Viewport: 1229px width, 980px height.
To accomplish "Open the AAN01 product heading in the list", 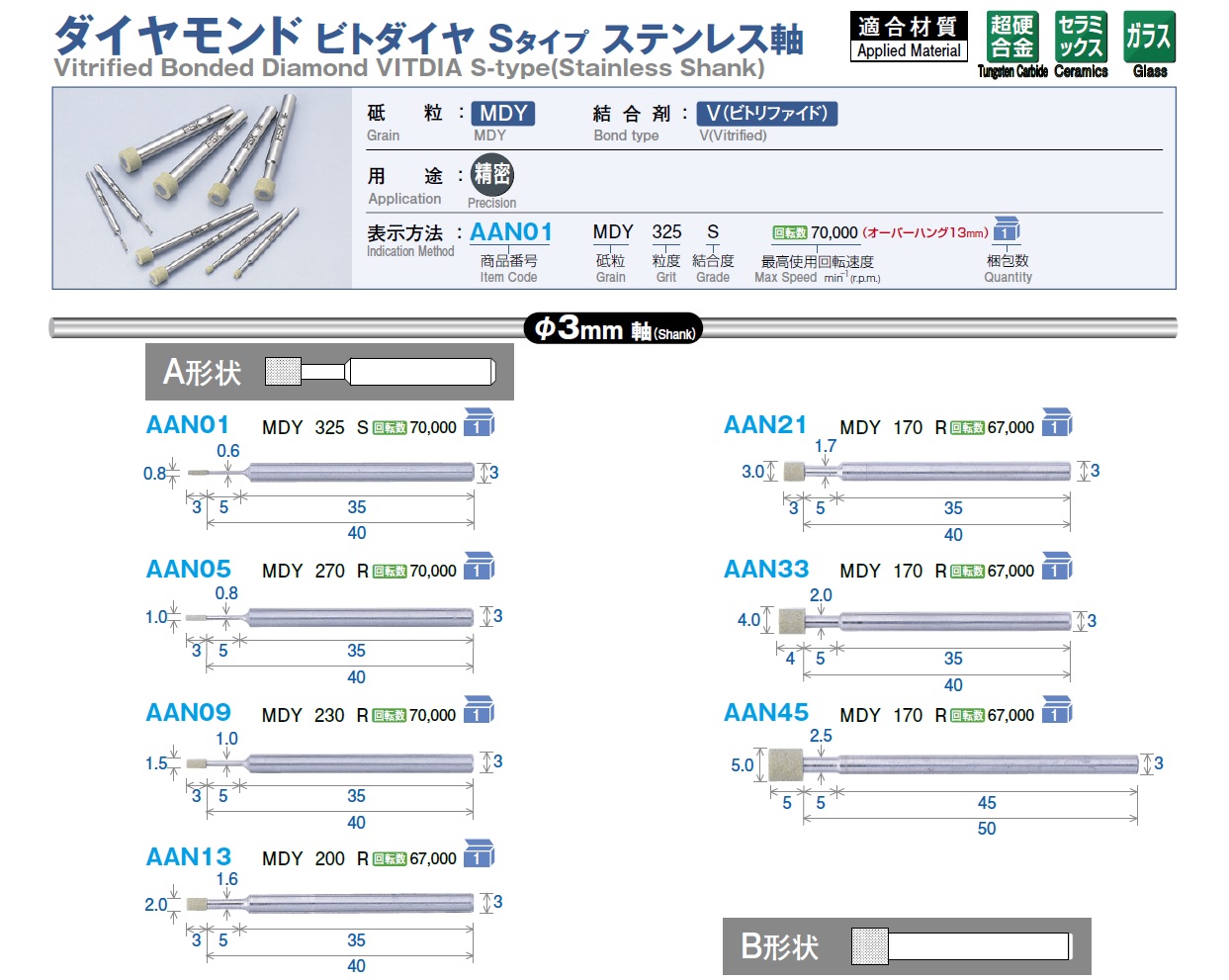I will tap(188, 425).
